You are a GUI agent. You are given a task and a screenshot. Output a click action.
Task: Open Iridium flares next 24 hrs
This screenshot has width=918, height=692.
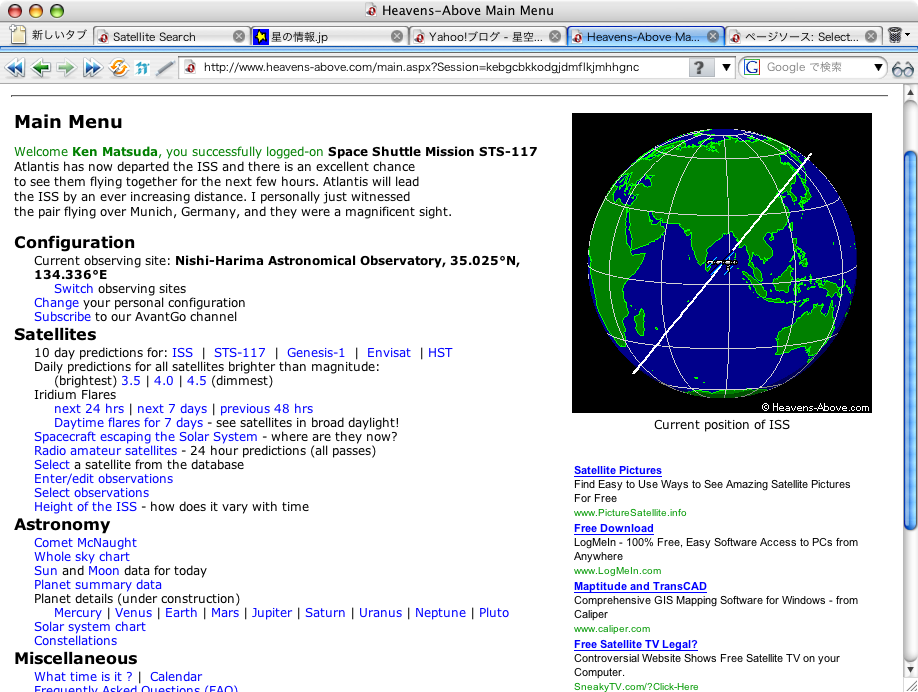[x=89, y=409]
